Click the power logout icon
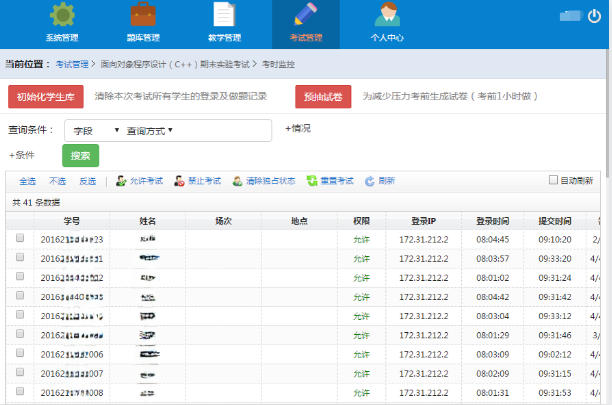 tap(596, 15)
